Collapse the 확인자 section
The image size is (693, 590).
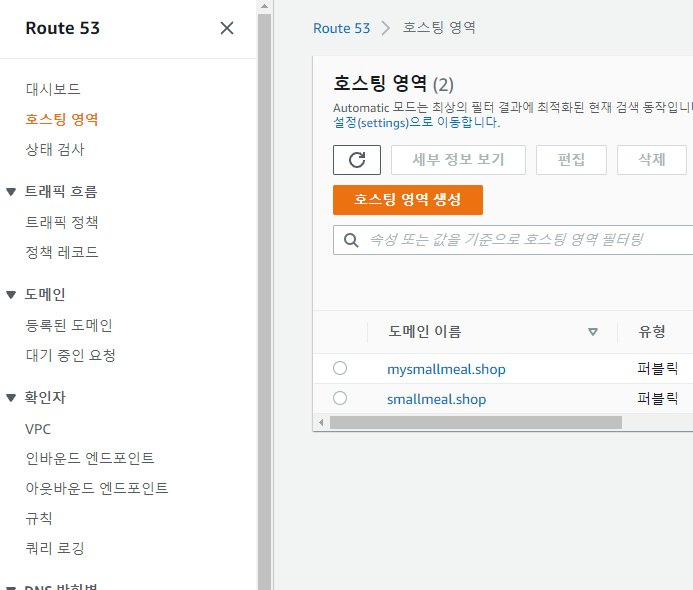[11, 398]
